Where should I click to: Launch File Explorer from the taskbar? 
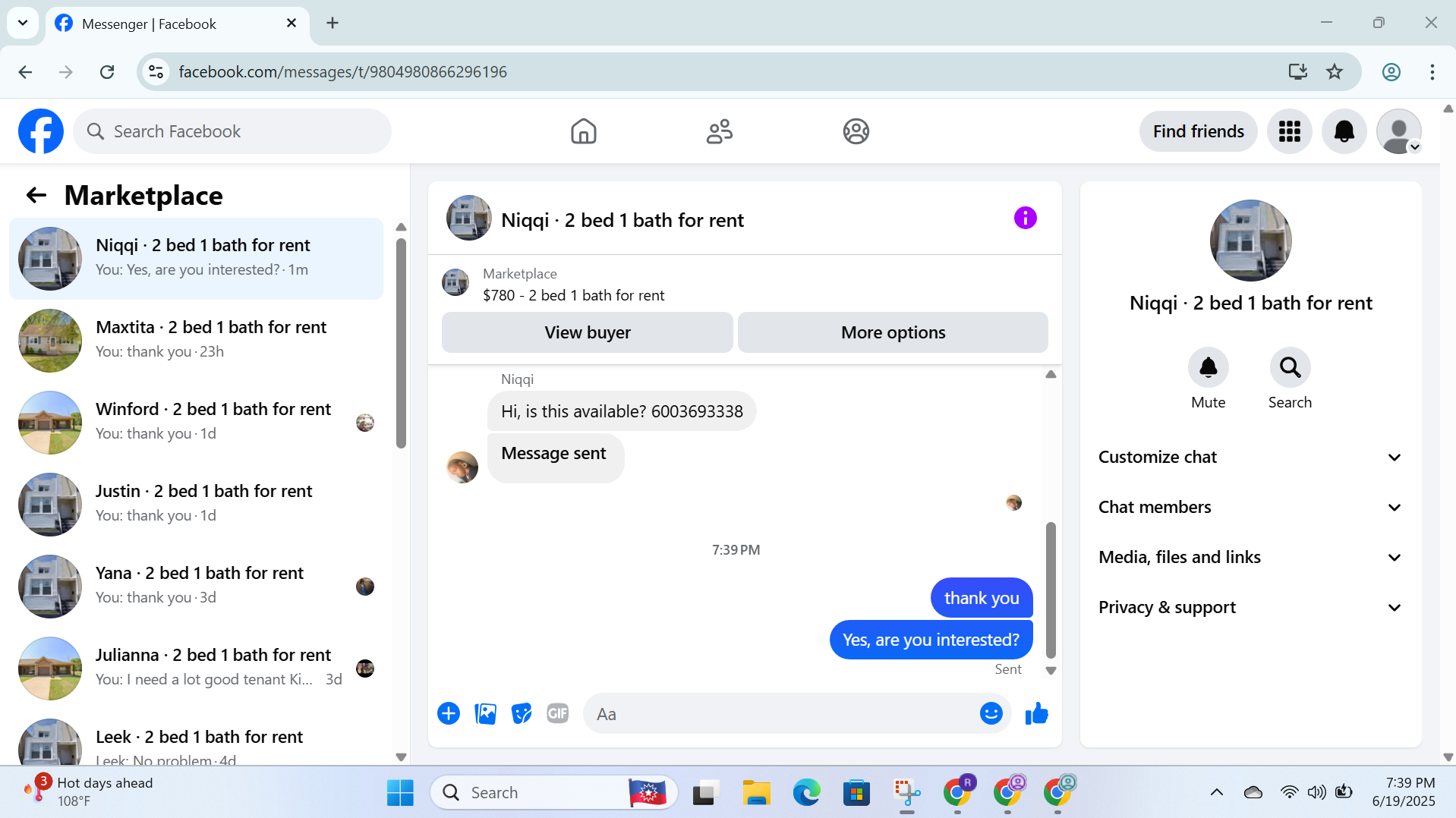pos(756,793)
